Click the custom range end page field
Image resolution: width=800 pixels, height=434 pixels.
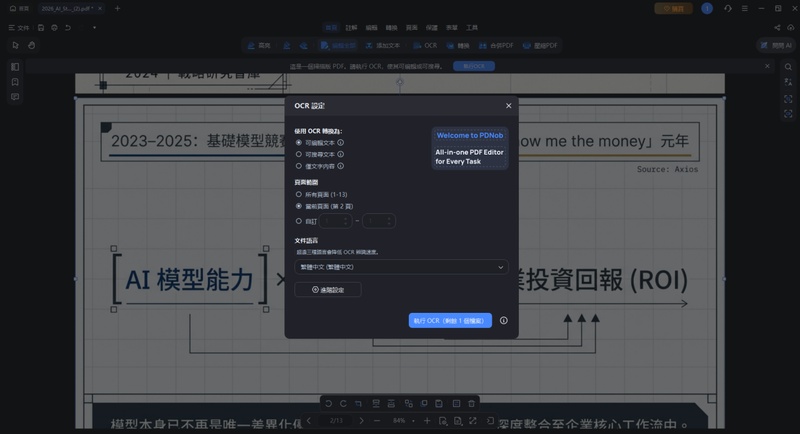[x=379, y=221]
